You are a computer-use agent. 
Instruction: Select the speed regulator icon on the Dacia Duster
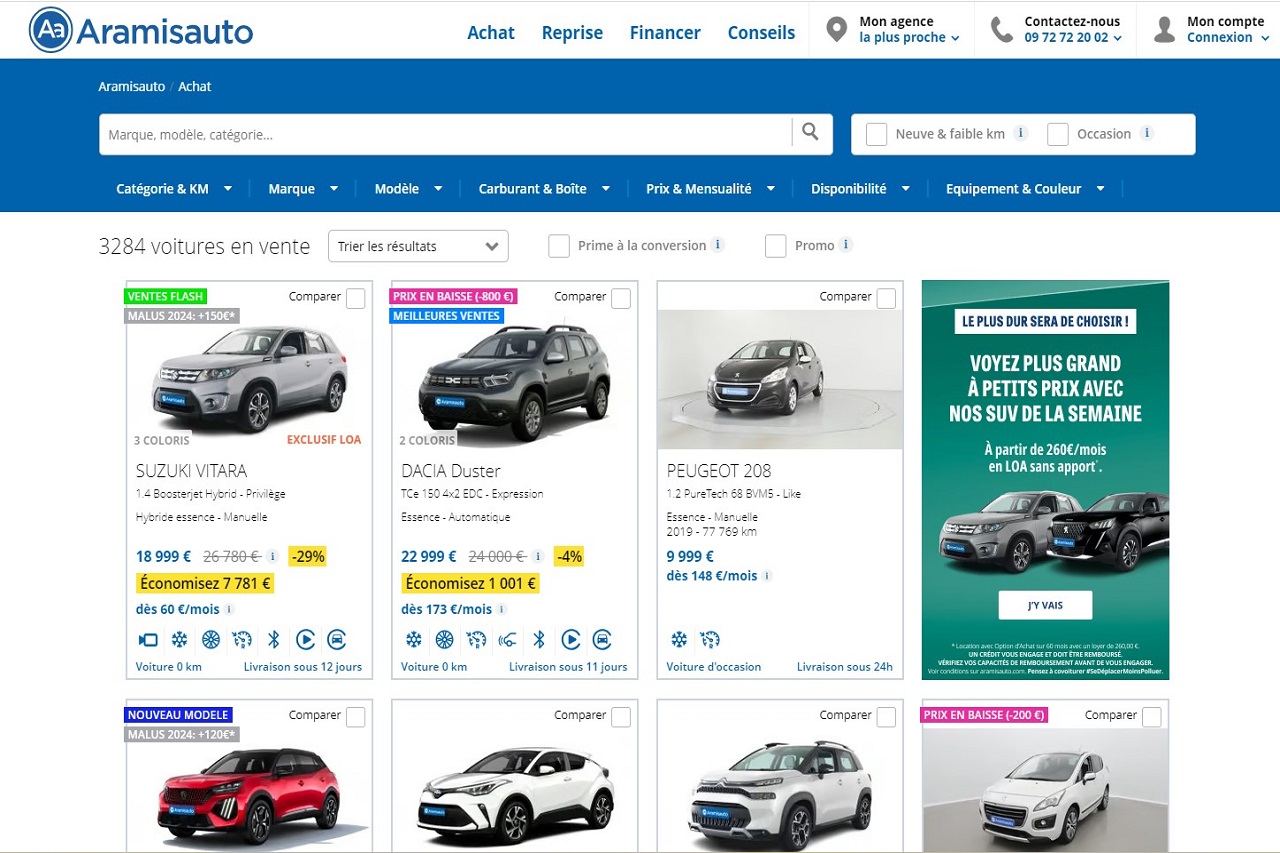pos(475,640)
